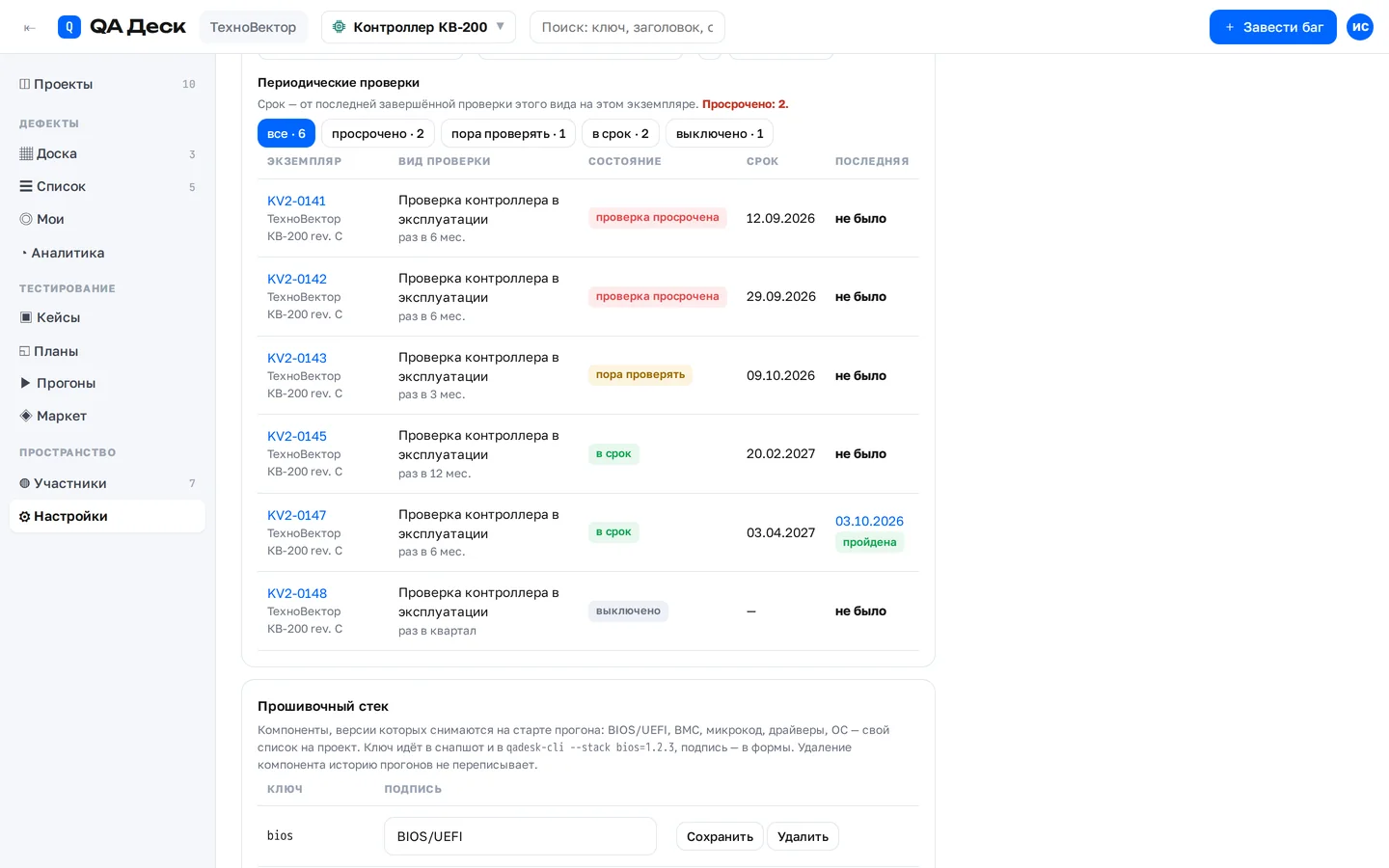Click the Срок column header
The width and height of the screenshot is (1389, 868).
coord(762,161)
